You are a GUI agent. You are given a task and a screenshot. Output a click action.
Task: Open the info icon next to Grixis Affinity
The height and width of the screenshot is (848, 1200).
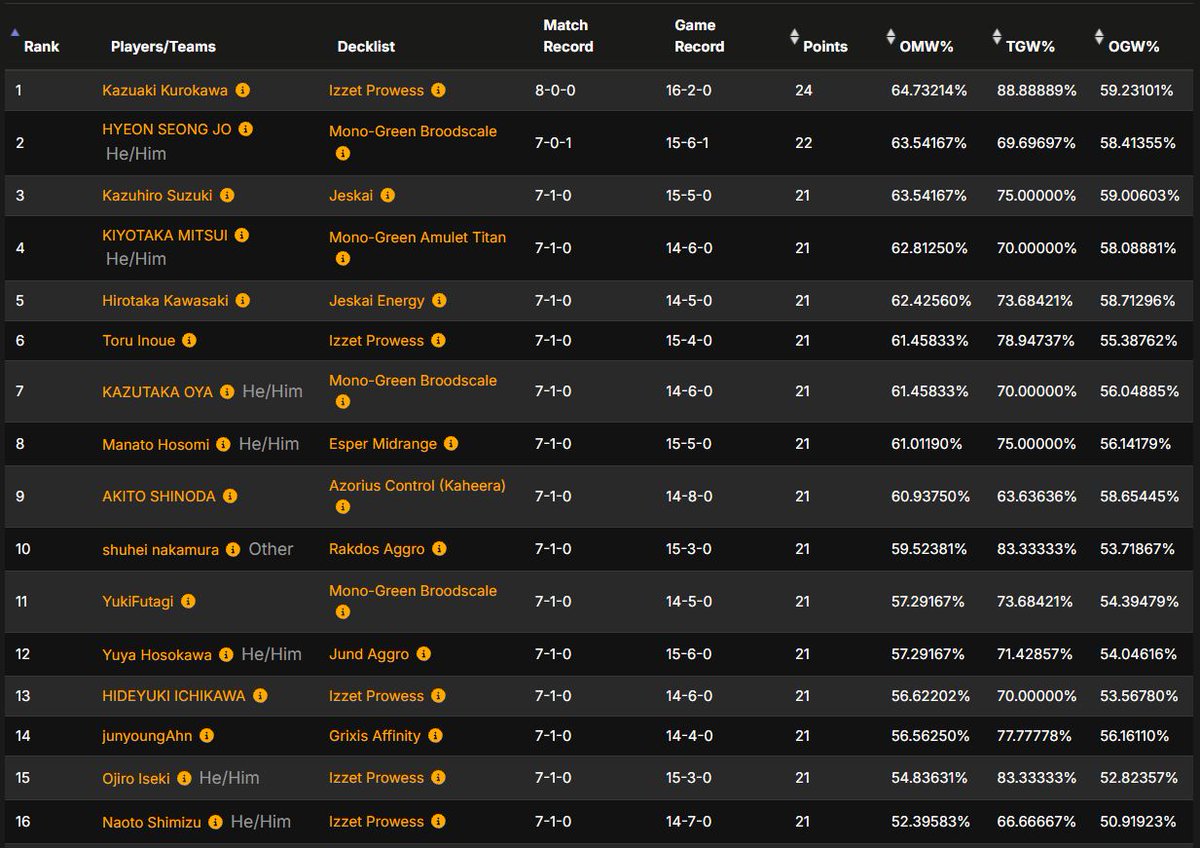tap(435, 735)
